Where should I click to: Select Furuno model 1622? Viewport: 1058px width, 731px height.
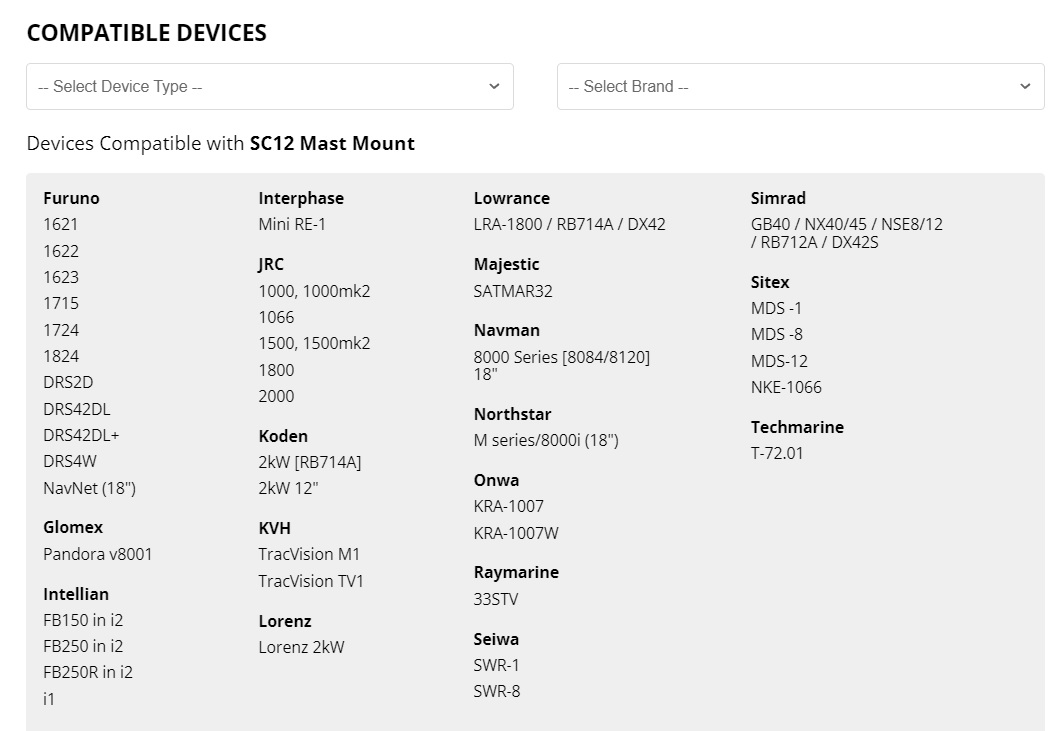pos(61,251)
